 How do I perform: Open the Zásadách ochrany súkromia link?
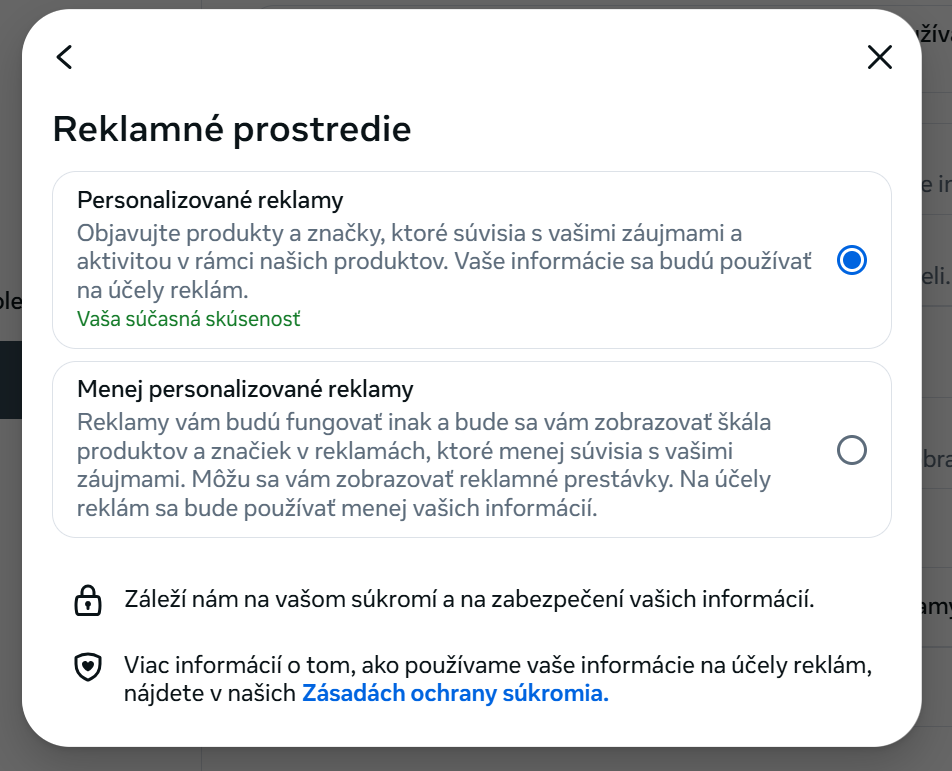pyautogui.click(x=455, y=693)
